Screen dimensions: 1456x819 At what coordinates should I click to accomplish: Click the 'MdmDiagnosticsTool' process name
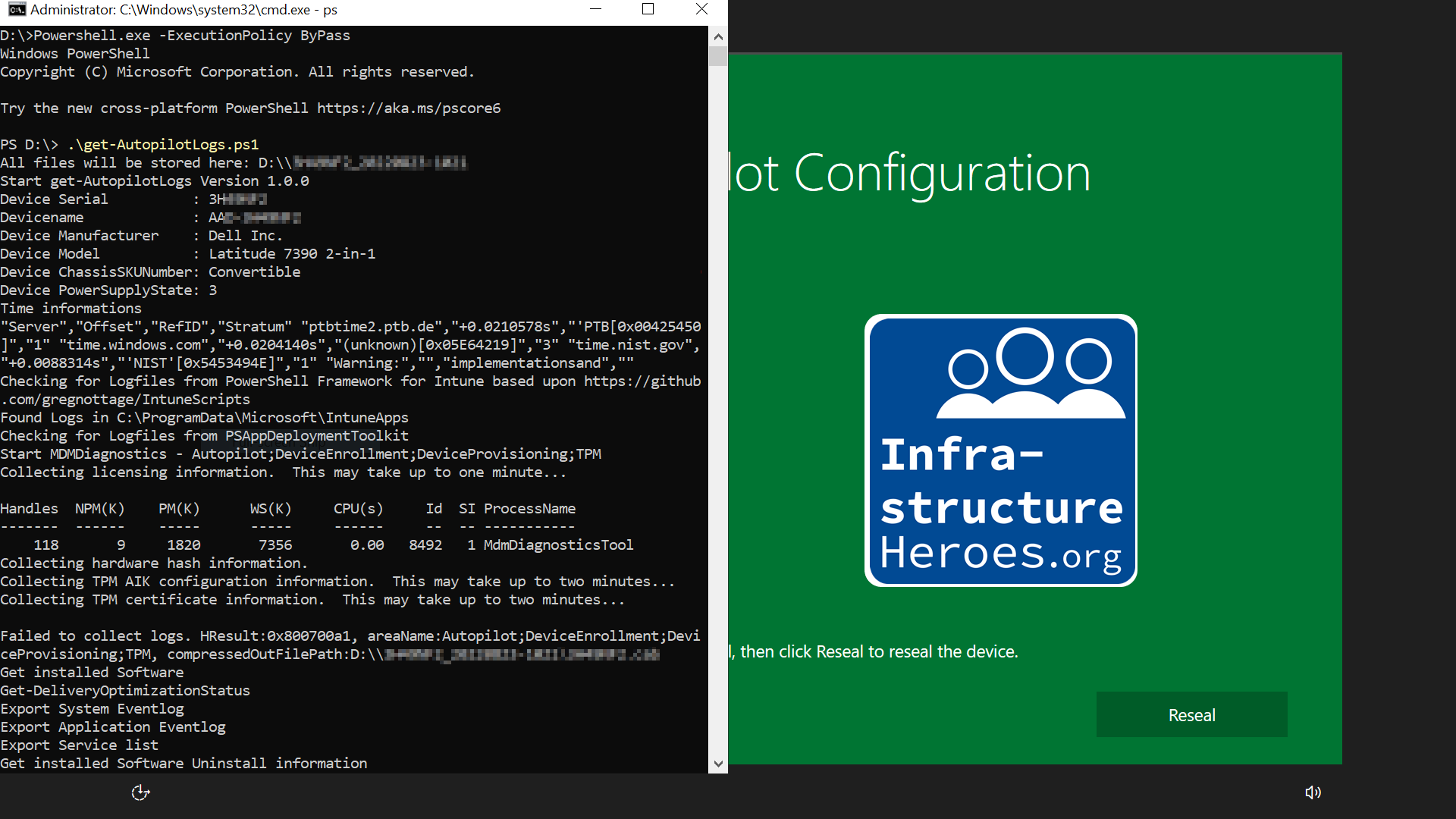click(x=558, y=544)
